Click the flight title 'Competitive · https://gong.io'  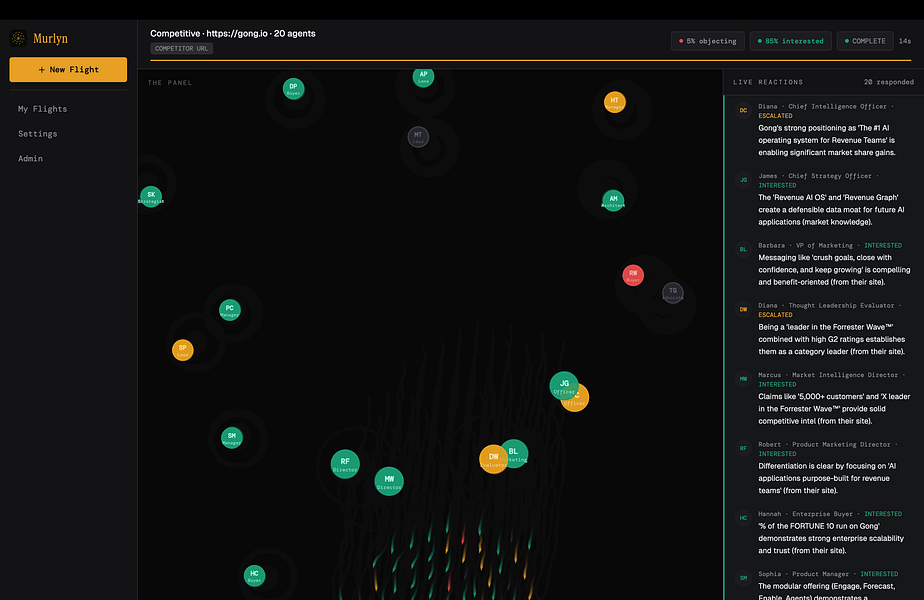pos(209,34)
